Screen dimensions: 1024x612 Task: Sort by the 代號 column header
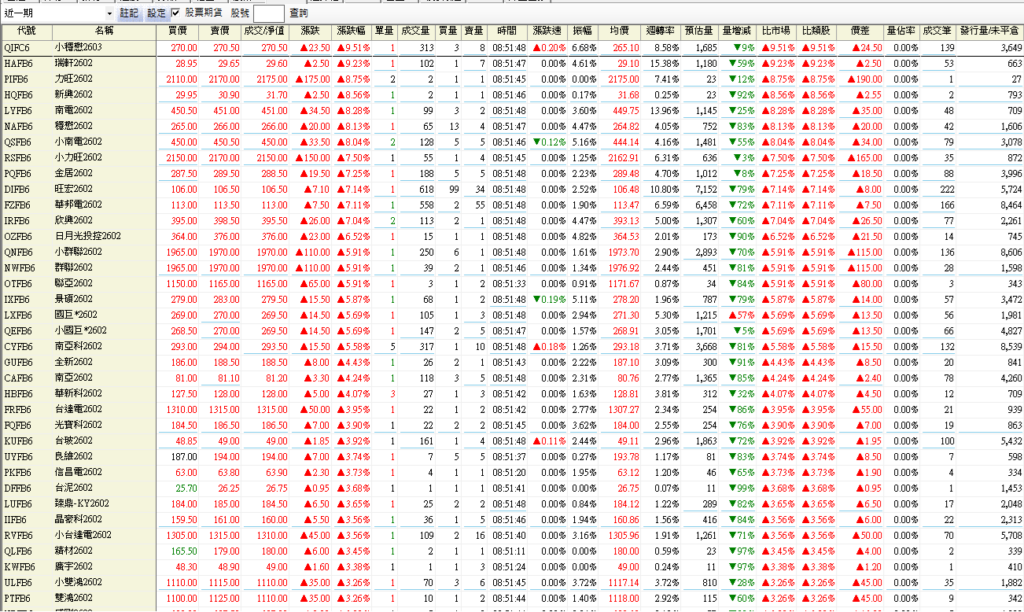coord(27,33)
